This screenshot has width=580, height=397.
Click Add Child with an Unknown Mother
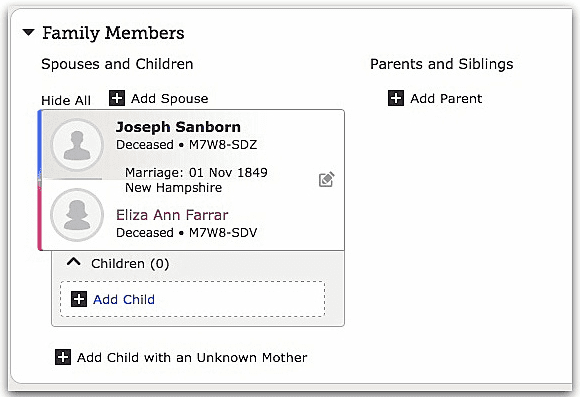click(x=192, y=357)
